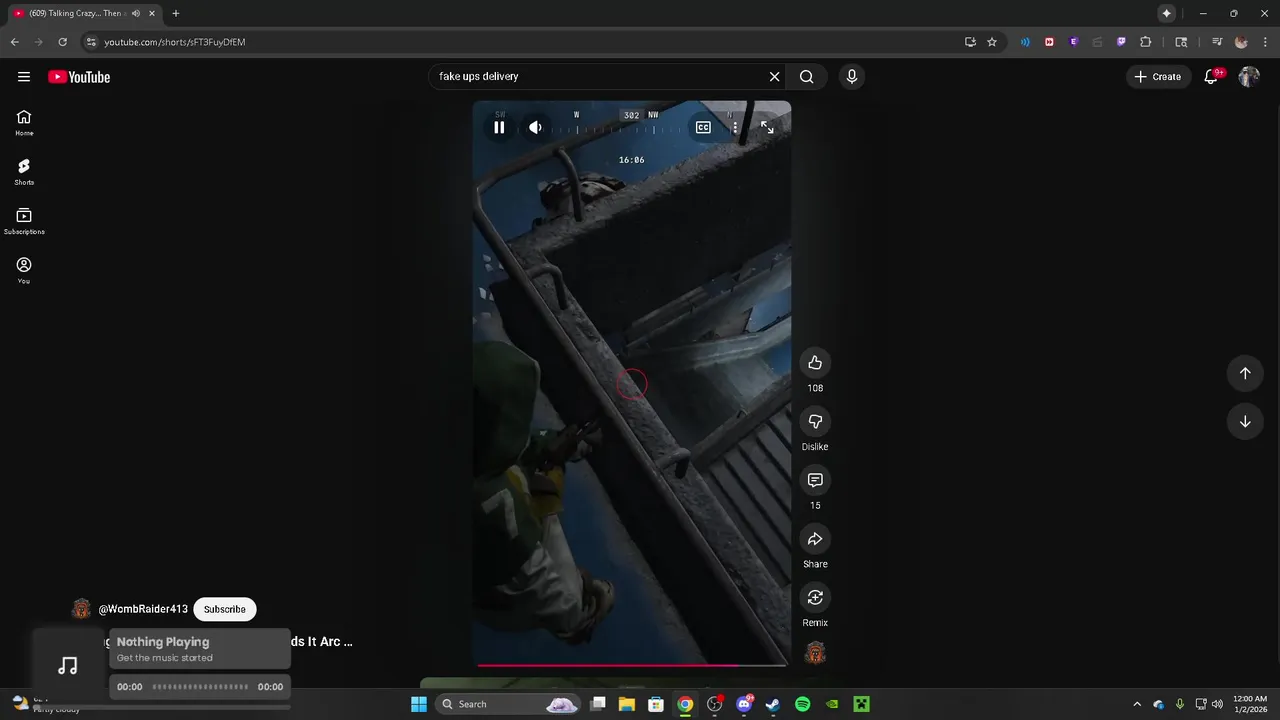Screen dimensions: 1280x720
Task: Open Chrome three-dot menu
Action: coord(1265,42)
